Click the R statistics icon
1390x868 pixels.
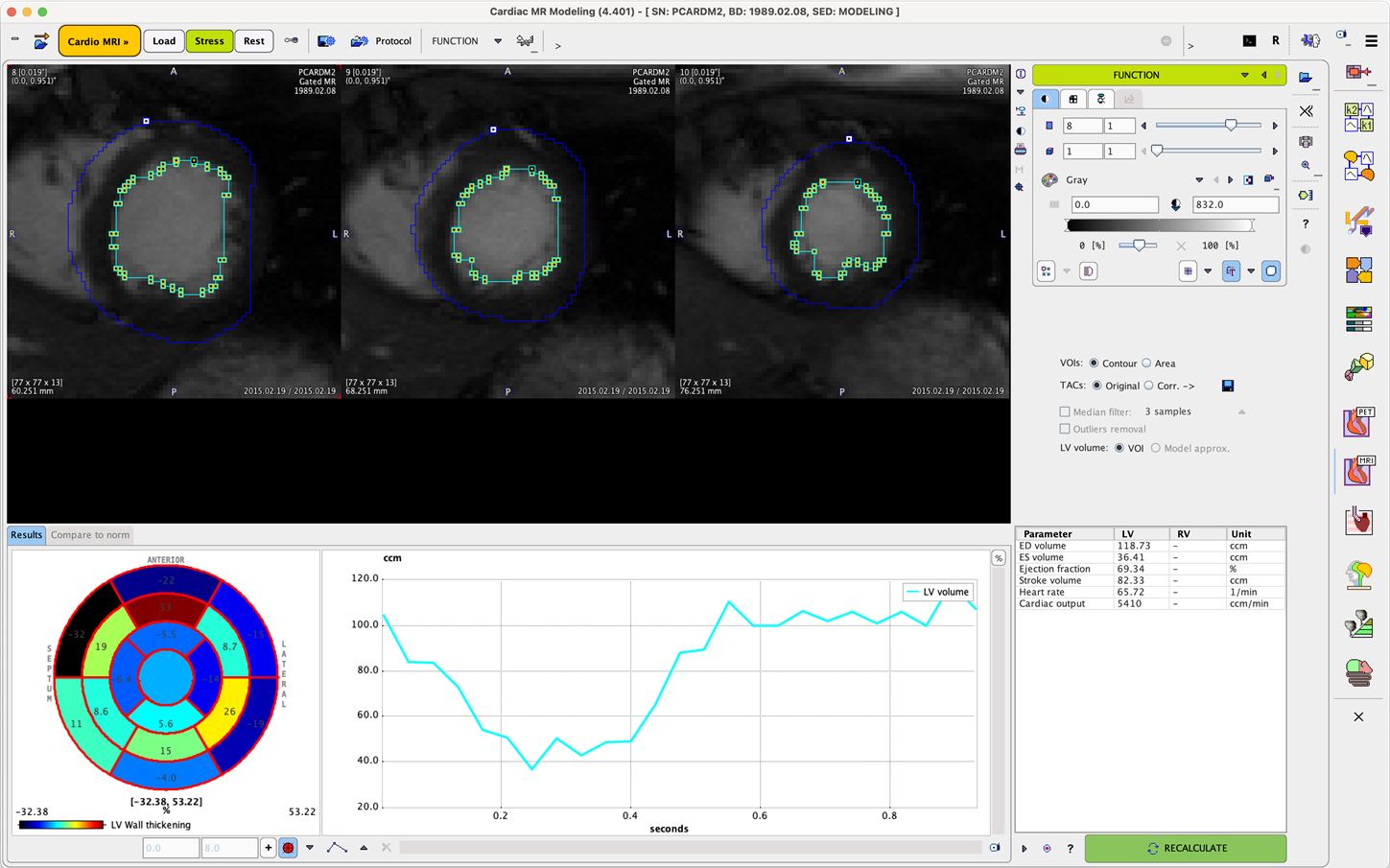(1276, 40)
